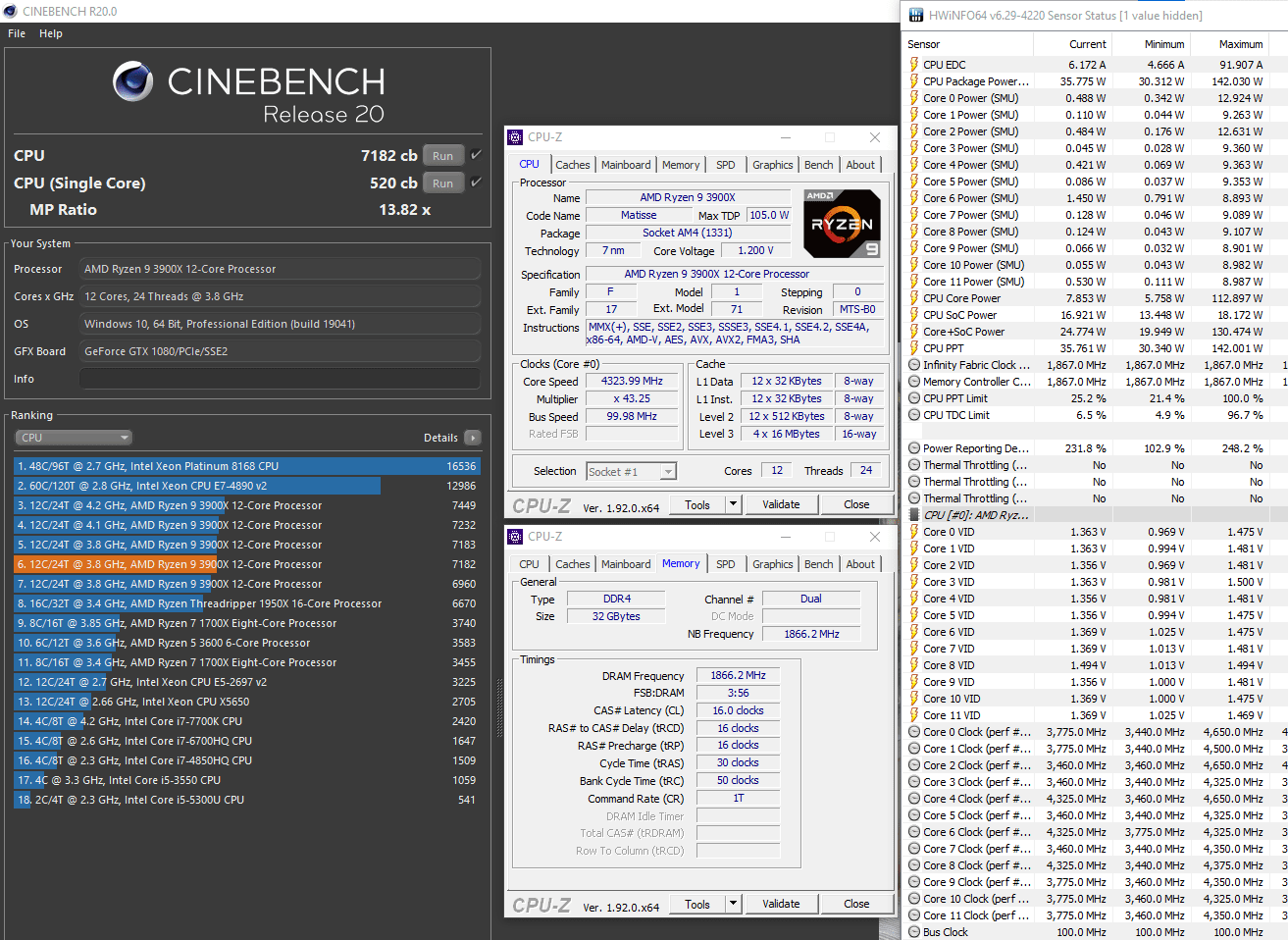This screenshot has height=940, width=1288.
Task: Expand the ranking Details arrow button
Action: tap(473, 438)
